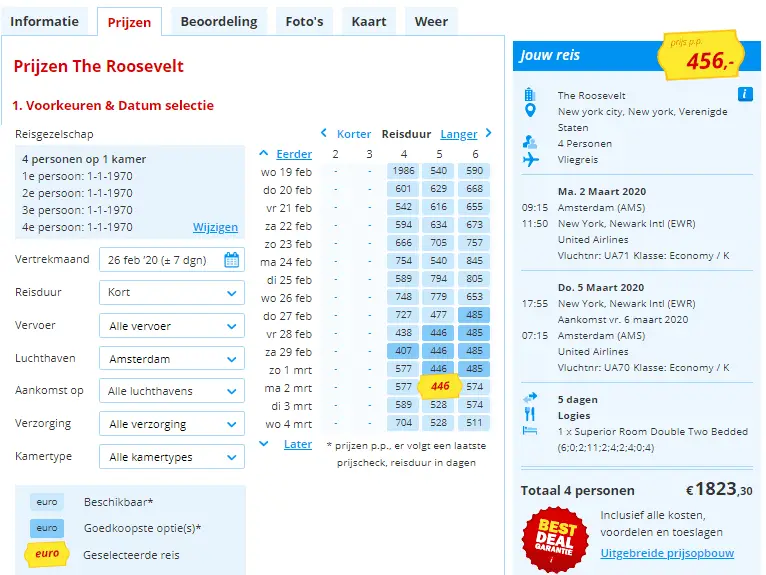Viewport: 766px width, 575px height.
Task: Click the Wijzigen link
Action: pyautogui.click(x=215, y=227)
